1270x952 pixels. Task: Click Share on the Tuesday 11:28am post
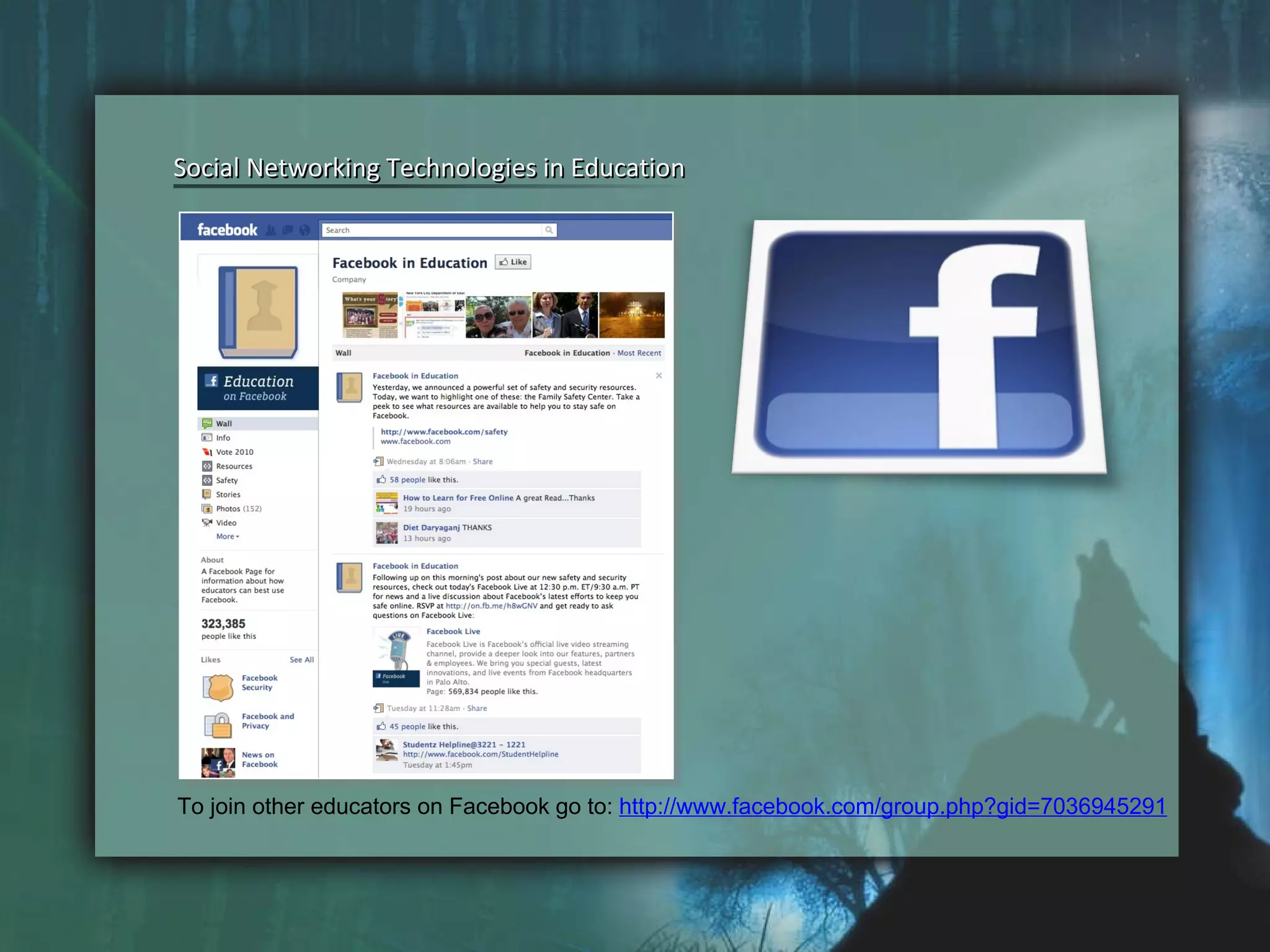click(477, 708)
